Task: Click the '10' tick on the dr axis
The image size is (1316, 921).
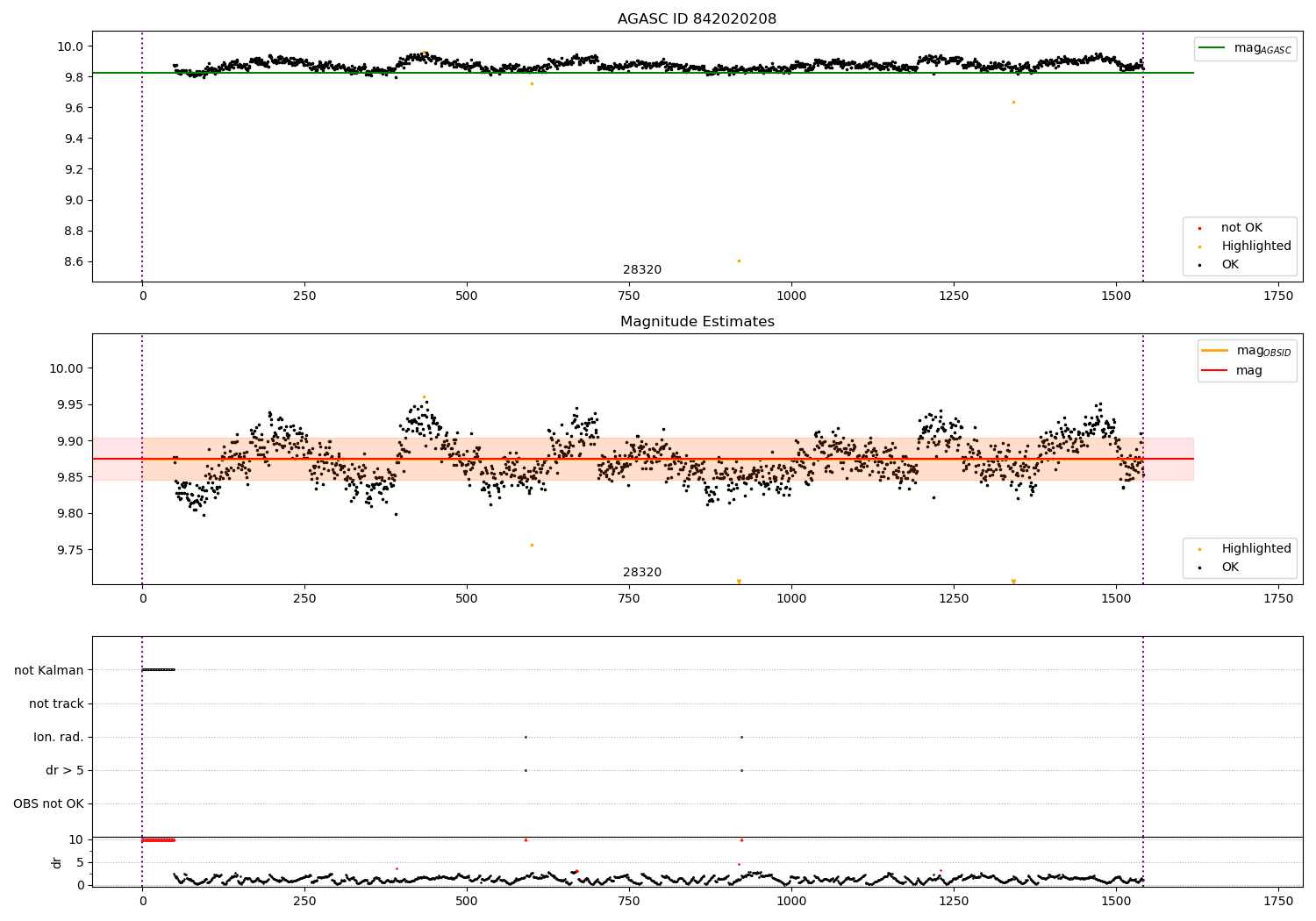Action: (x=76, y=839)
